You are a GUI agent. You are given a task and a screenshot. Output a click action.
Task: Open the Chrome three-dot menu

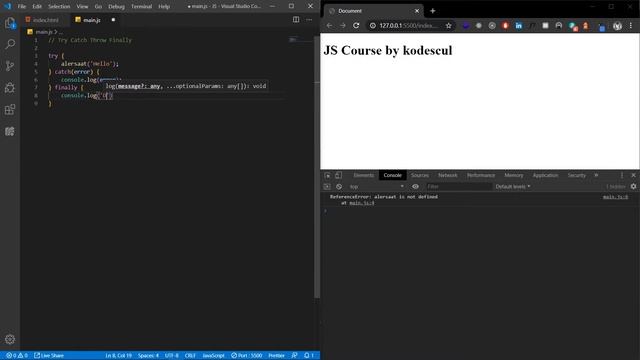[x=631, y=25]
